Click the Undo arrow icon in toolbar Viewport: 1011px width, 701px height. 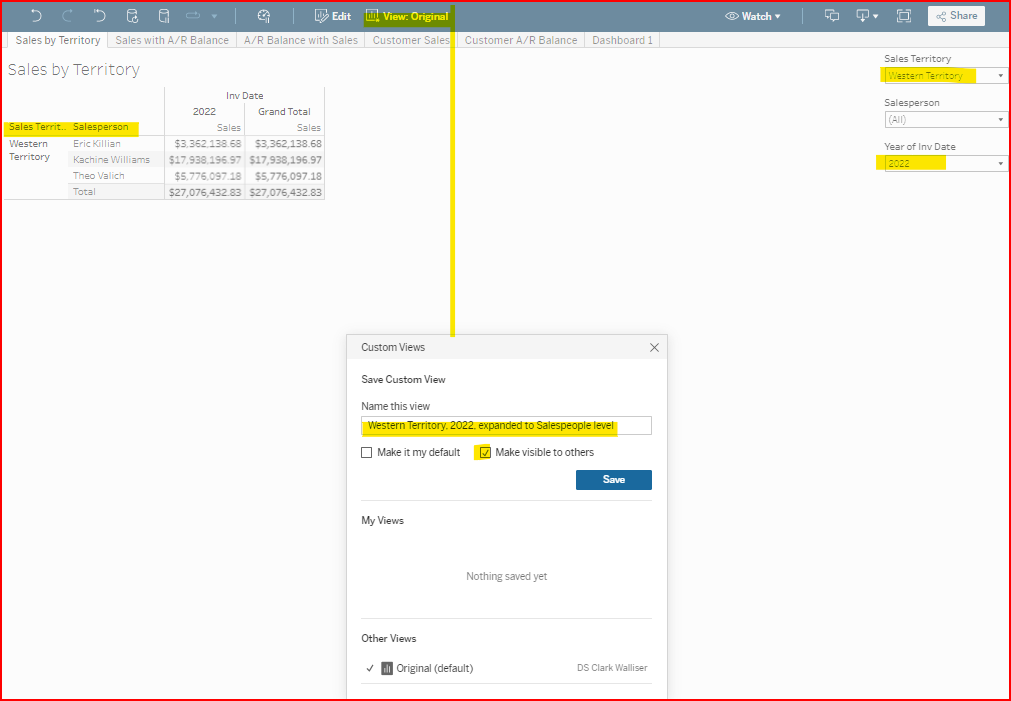[36, 16]
